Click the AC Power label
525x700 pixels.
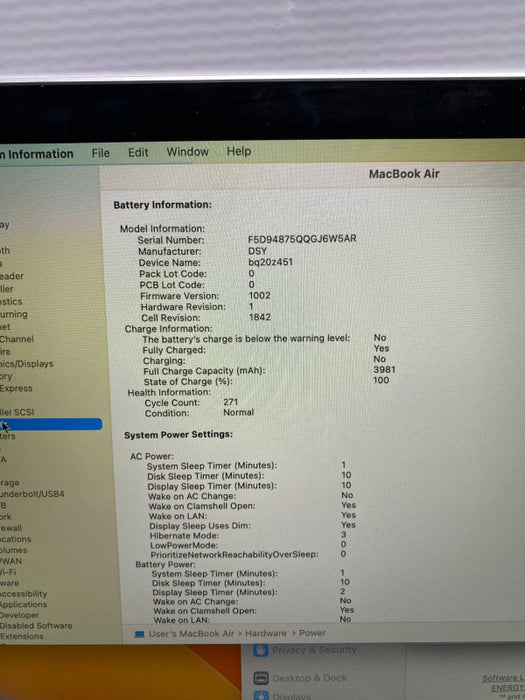click(152, 456)
